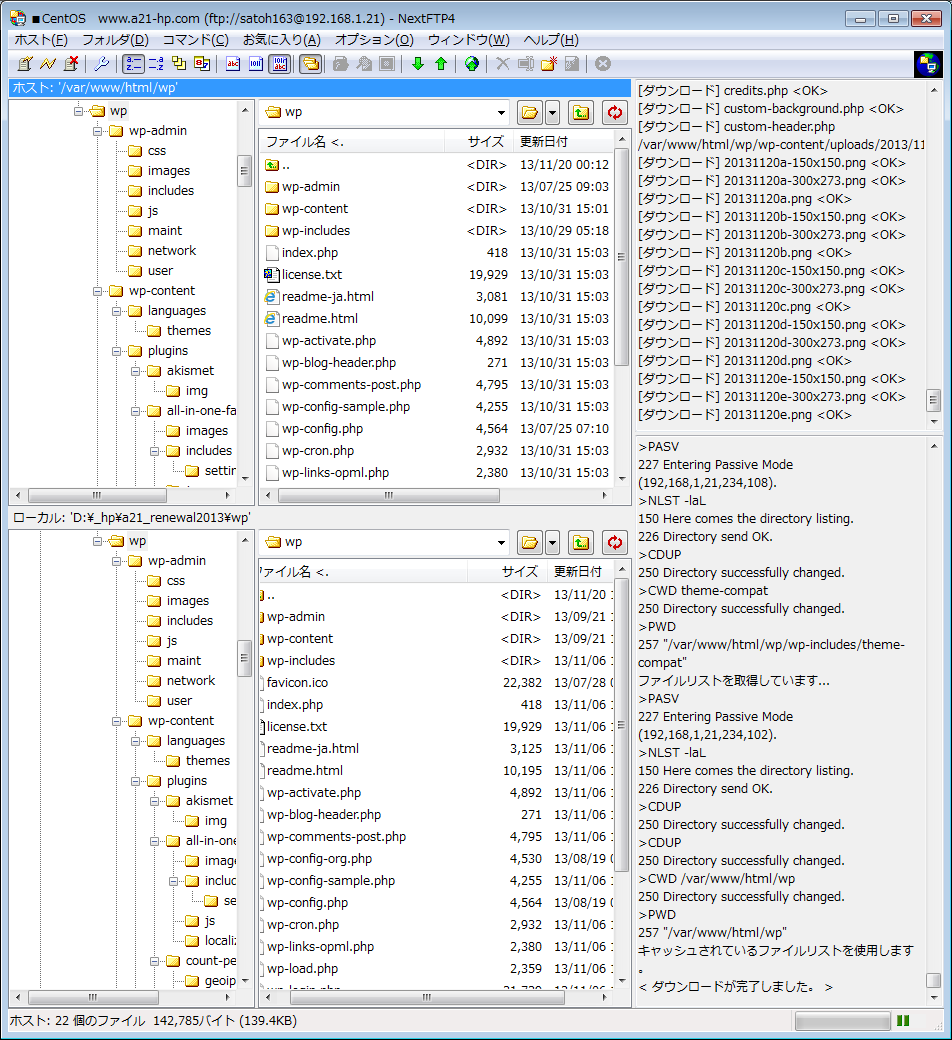This screenshot has height=1040, width=952.
Task: Click the host pane up-directory button
Action: [581, 113]
